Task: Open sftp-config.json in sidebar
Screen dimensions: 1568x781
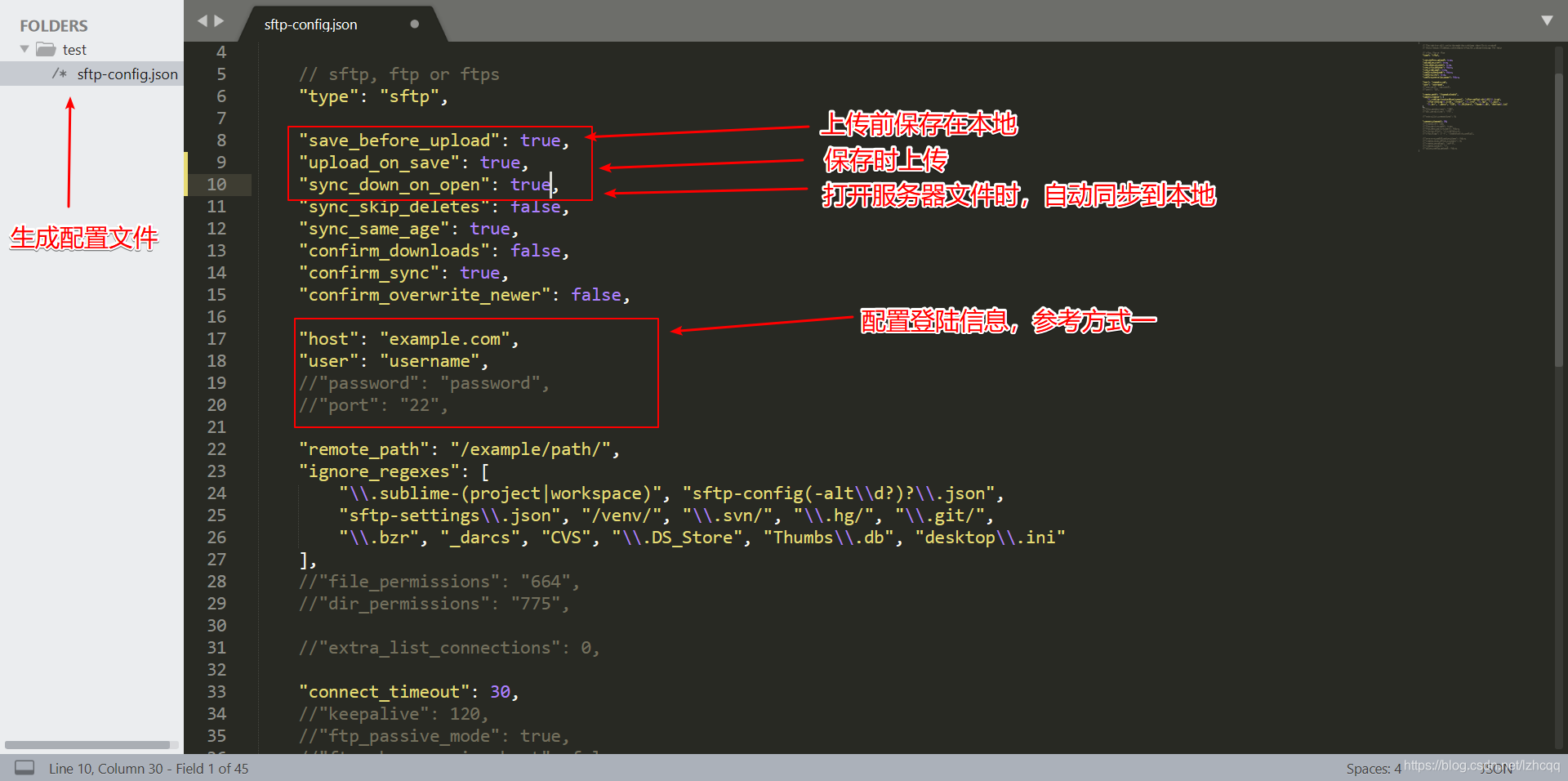Action: click(127, 74)
